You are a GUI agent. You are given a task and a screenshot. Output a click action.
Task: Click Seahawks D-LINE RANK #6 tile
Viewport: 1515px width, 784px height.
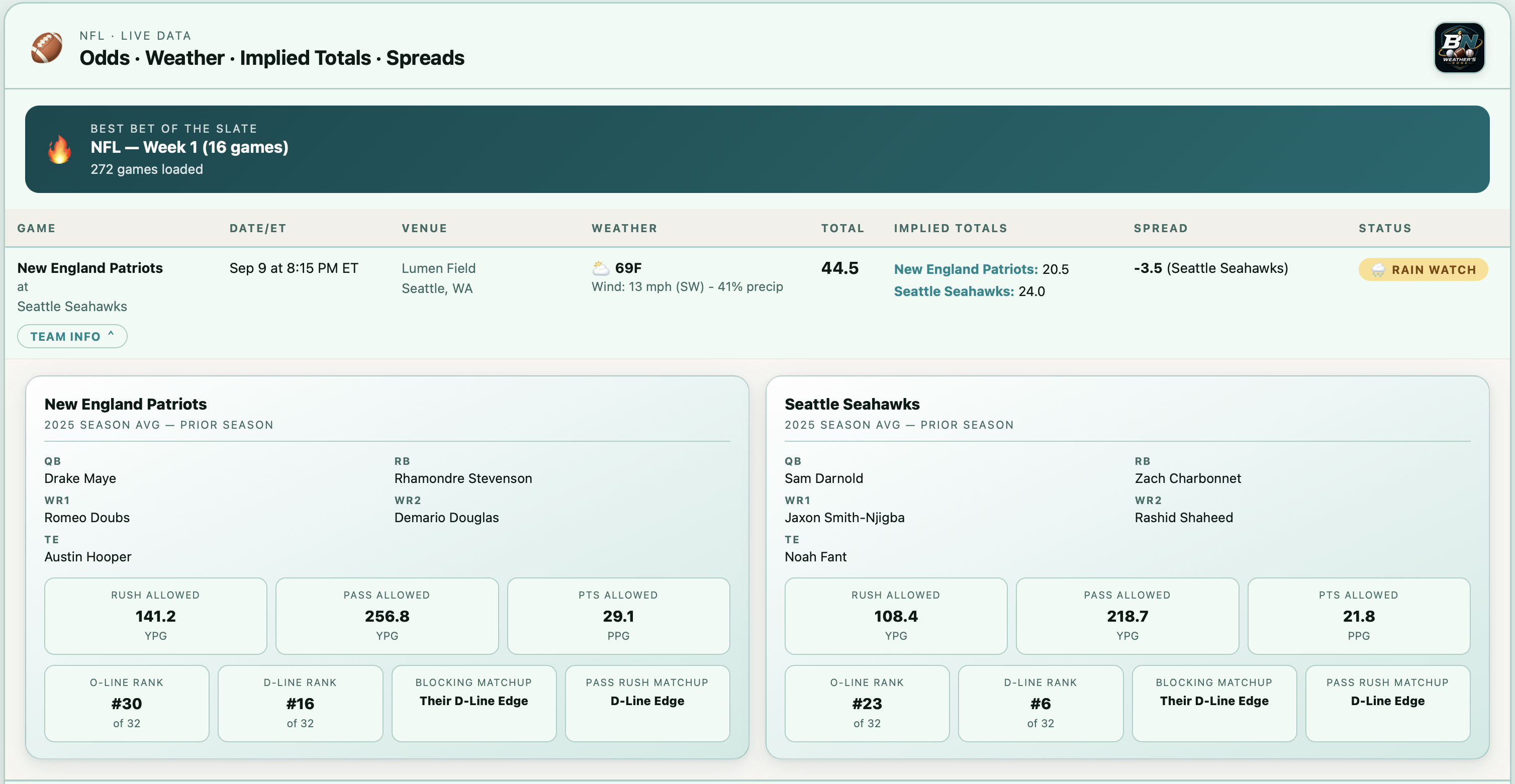1040,704
